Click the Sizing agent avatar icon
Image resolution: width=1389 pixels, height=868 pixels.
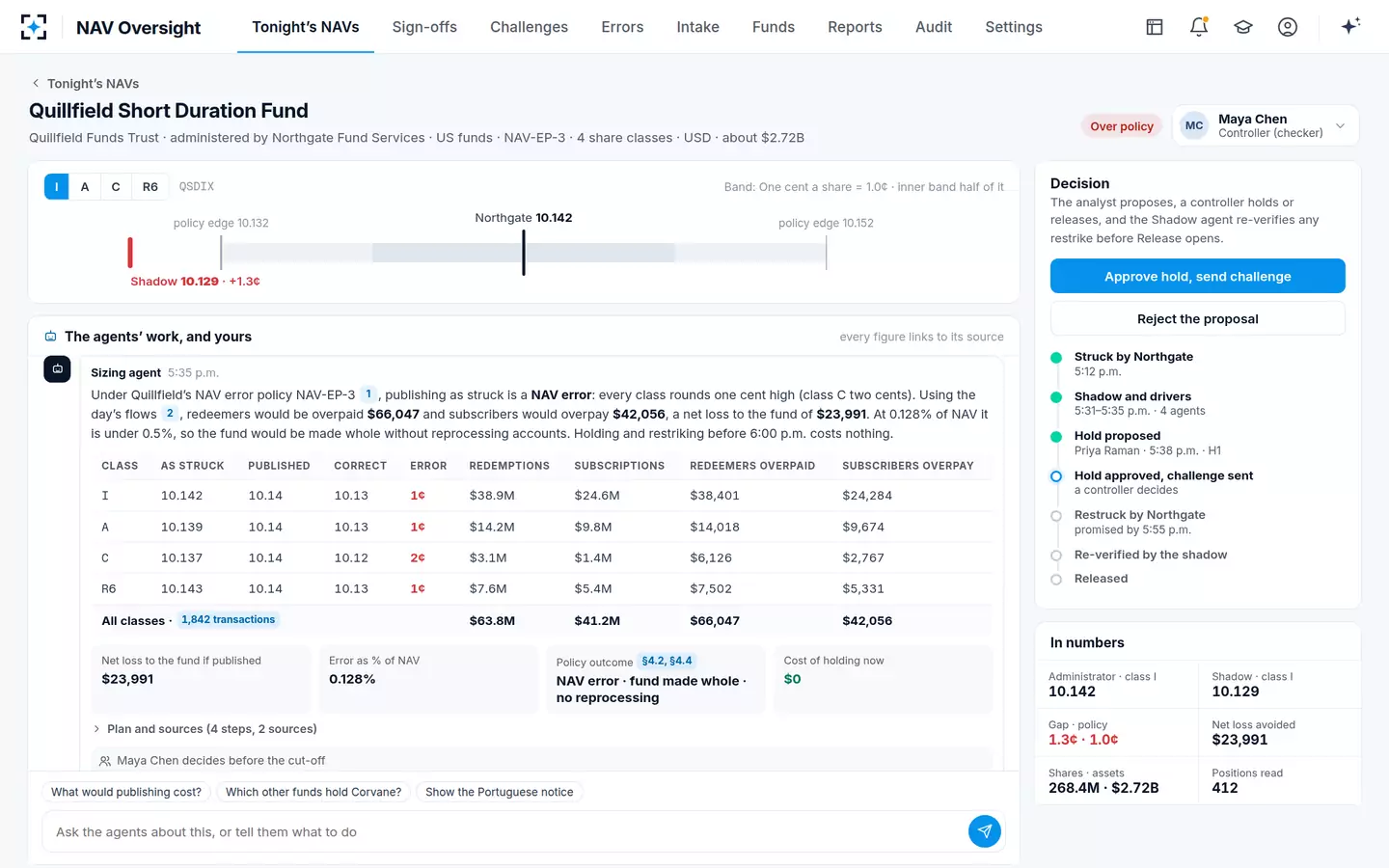pos(58,369)
